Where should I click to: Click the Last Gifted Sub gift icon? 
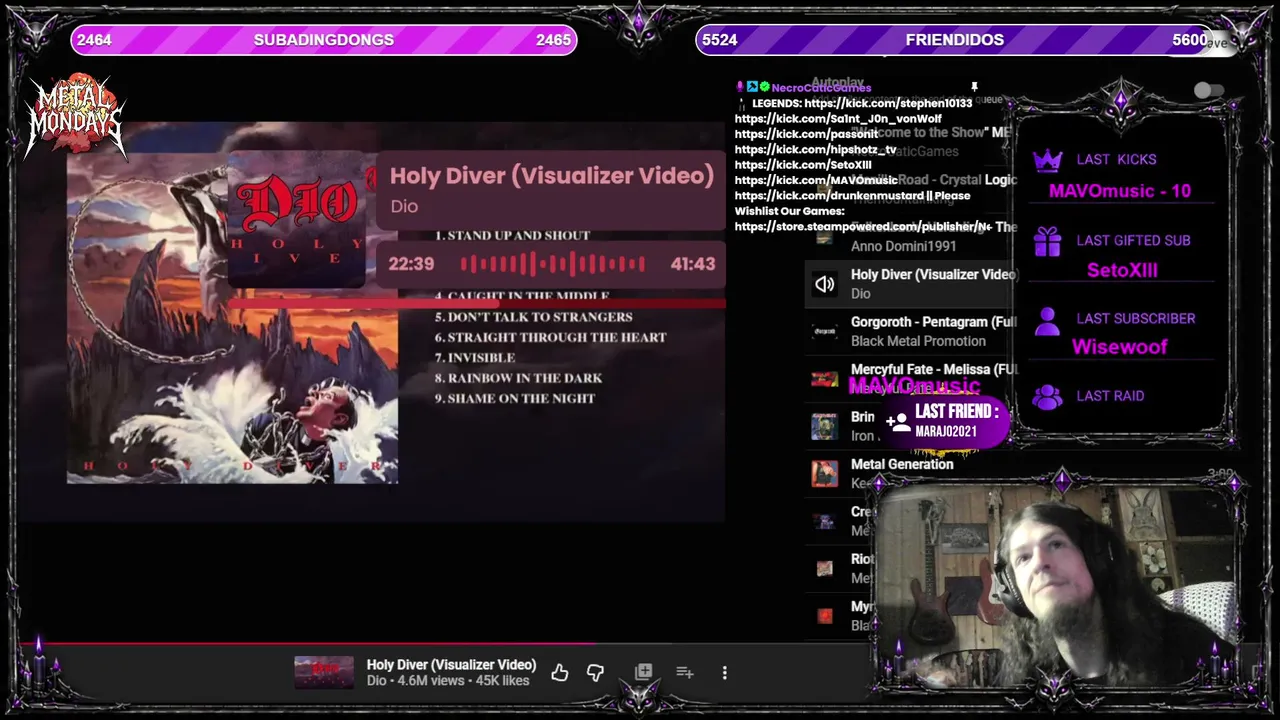(1047, 241)
